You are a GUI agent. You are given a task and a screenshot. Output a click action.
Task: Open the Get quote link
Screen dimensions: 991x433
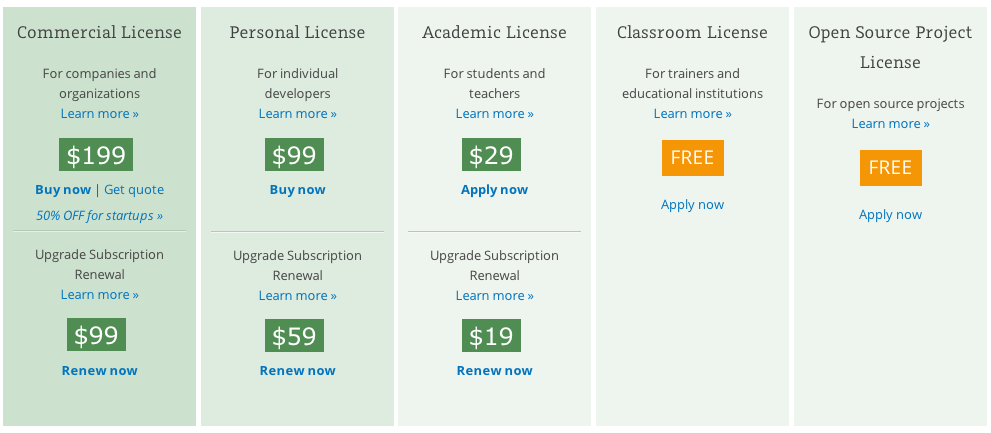coord(134,190)
